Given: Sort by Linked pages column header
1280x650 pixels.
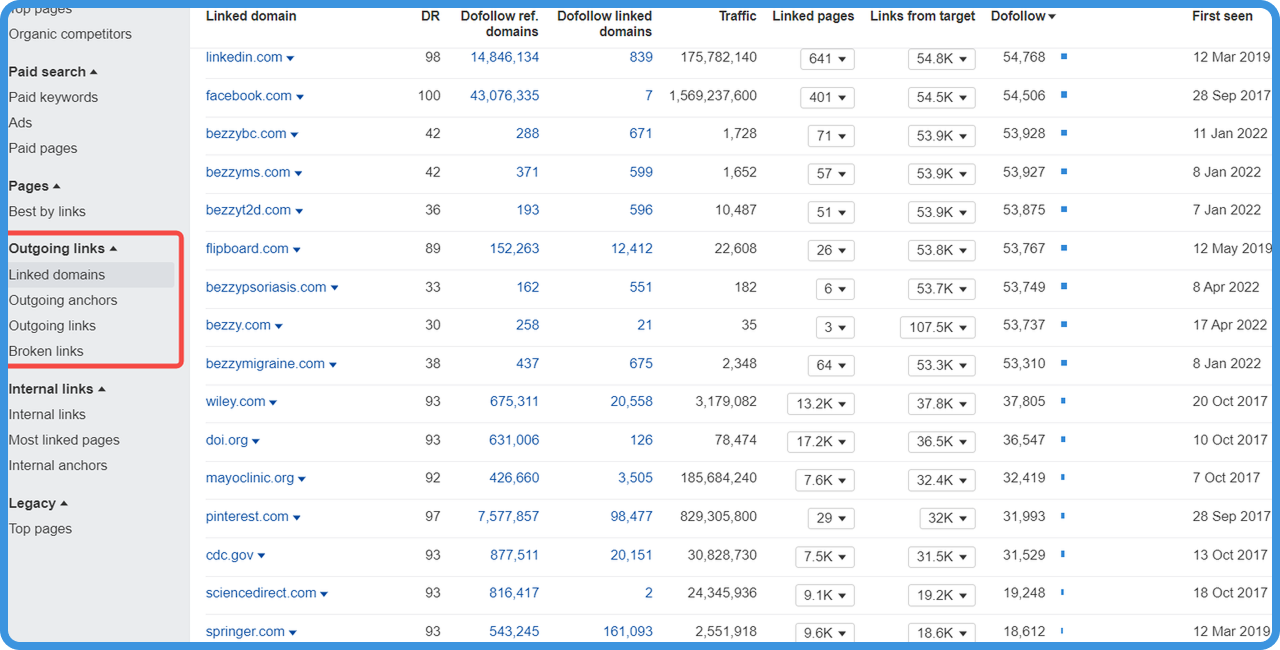Looking at the screenshot, I should 813,16.
